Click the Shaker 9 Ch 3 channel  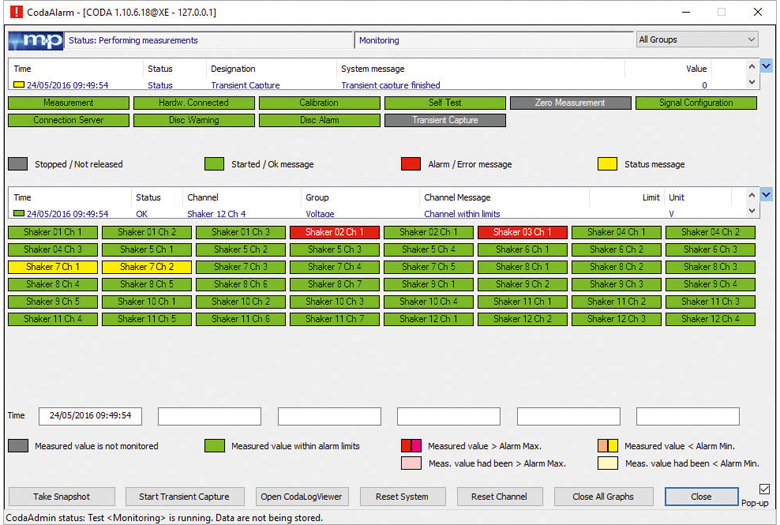[x=616, y=285]
